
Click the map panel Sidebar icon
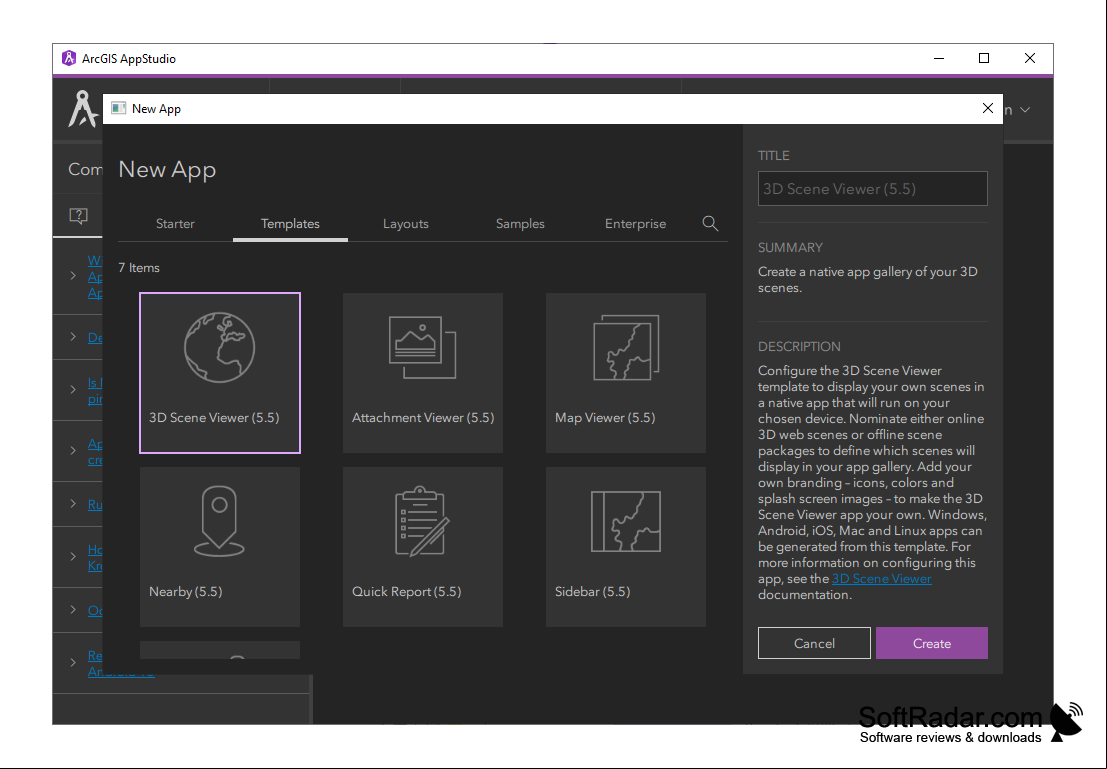tap(626, 521)
